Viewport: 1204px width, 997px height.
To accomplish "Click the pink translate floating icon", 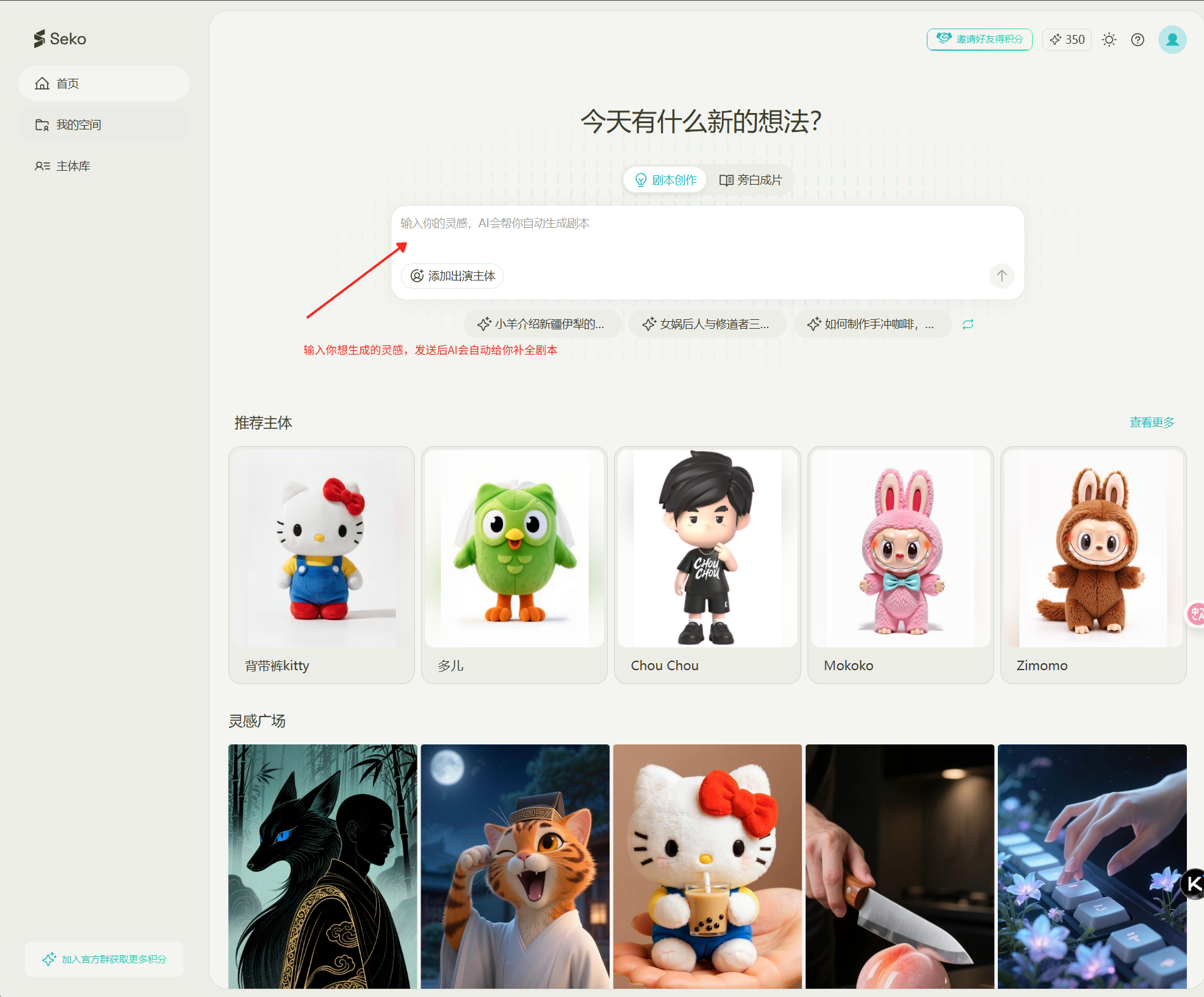I will [1196, 614].
